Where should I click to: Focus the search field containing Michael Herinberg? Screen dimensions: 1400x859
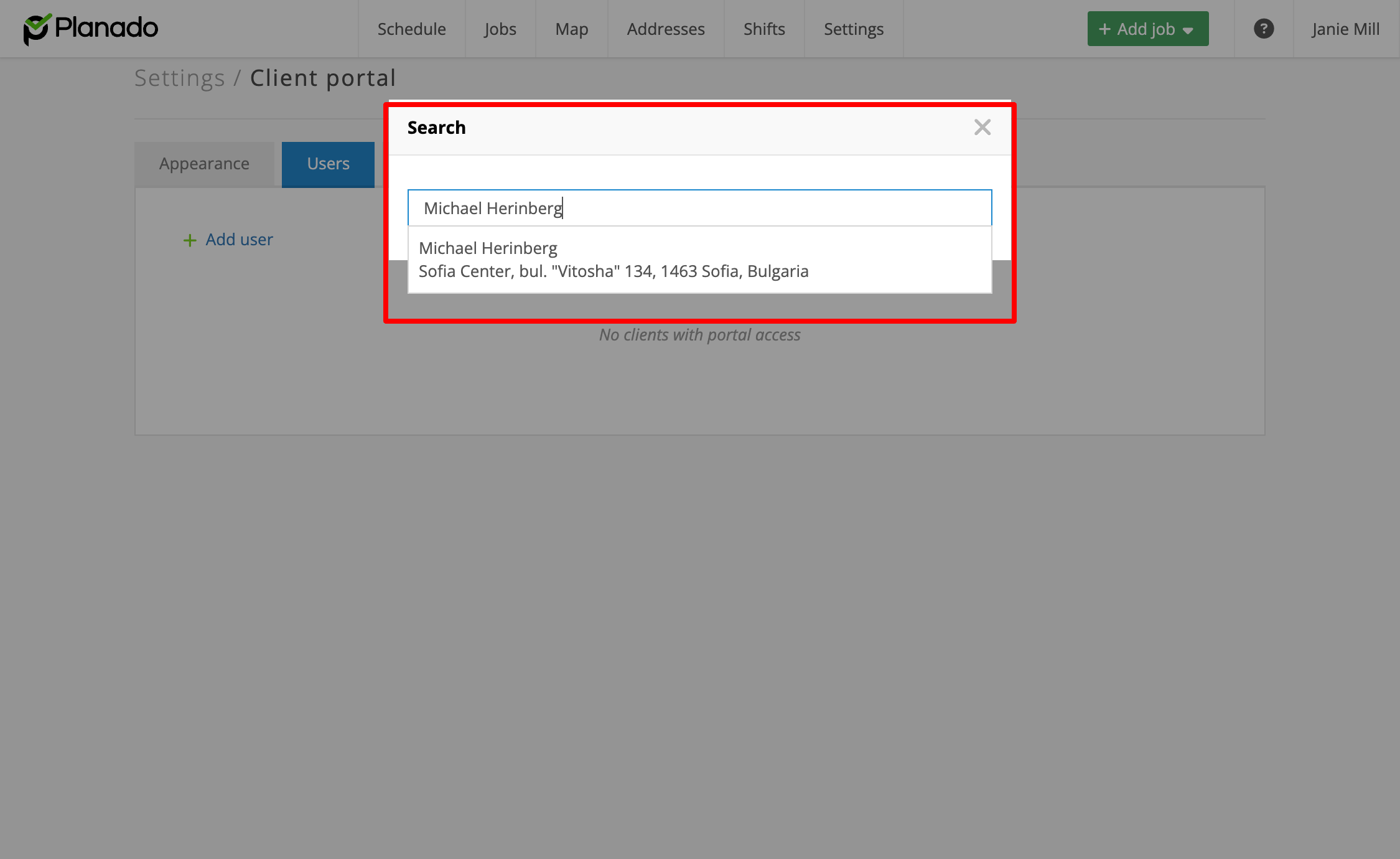[699, 208]
